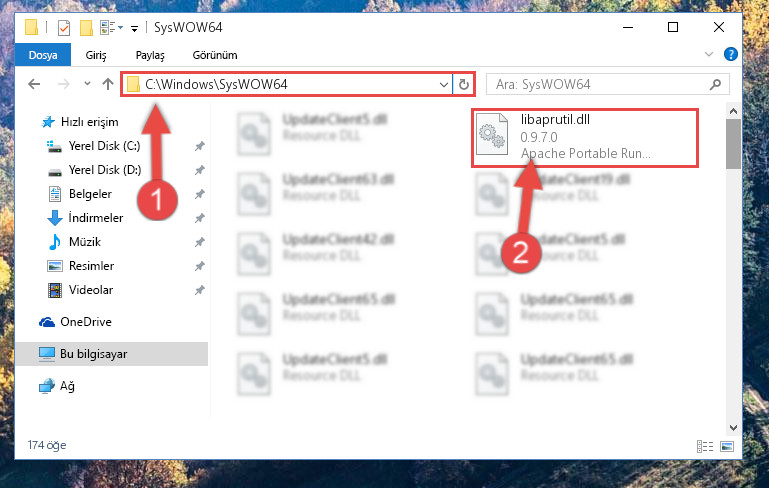Expand the address bar history dropdown

(x=443, y=84)
